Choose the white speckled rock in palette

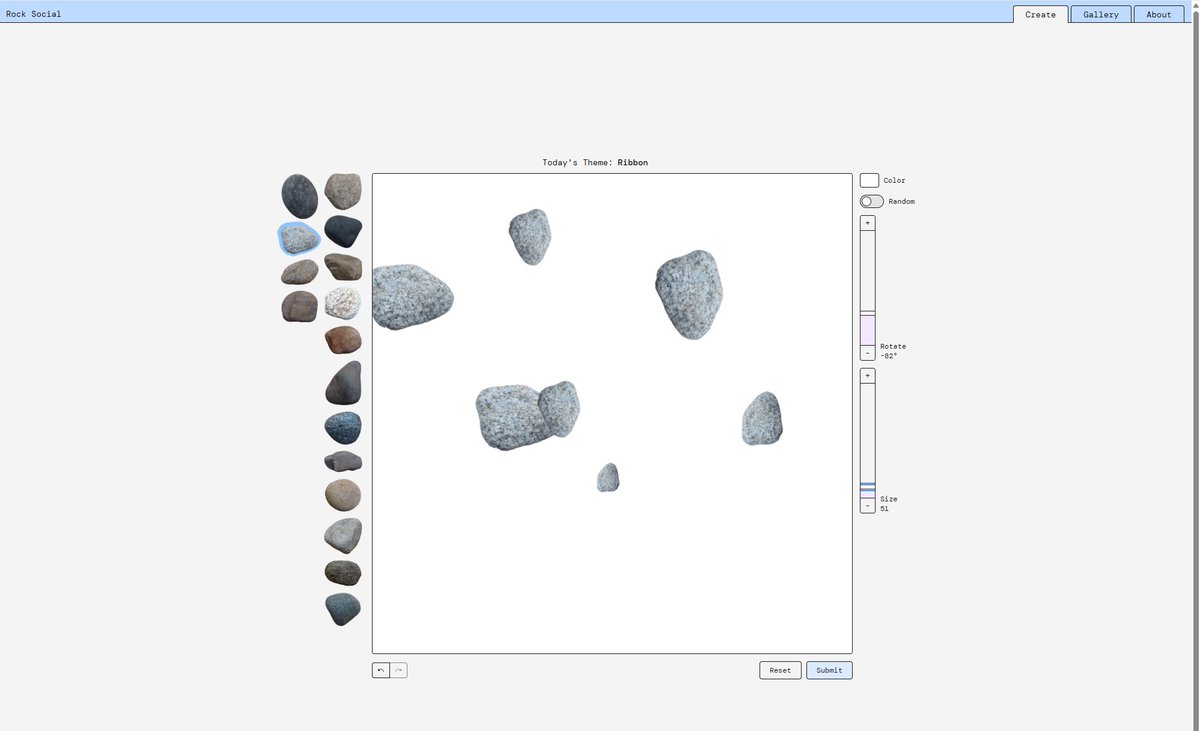343,303
